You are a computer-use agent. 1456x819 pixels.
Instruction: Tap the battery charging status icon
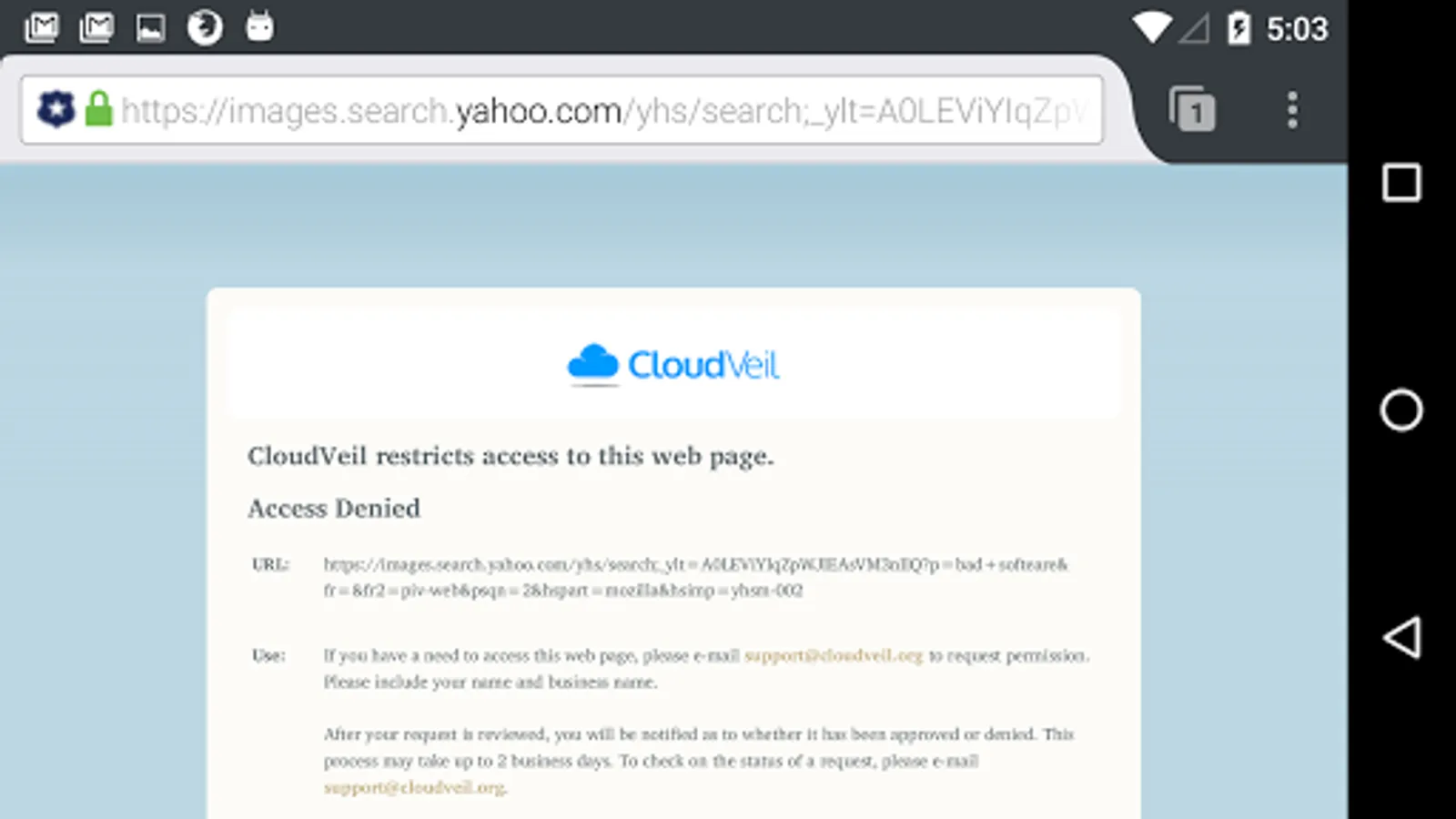[1239, 27]
